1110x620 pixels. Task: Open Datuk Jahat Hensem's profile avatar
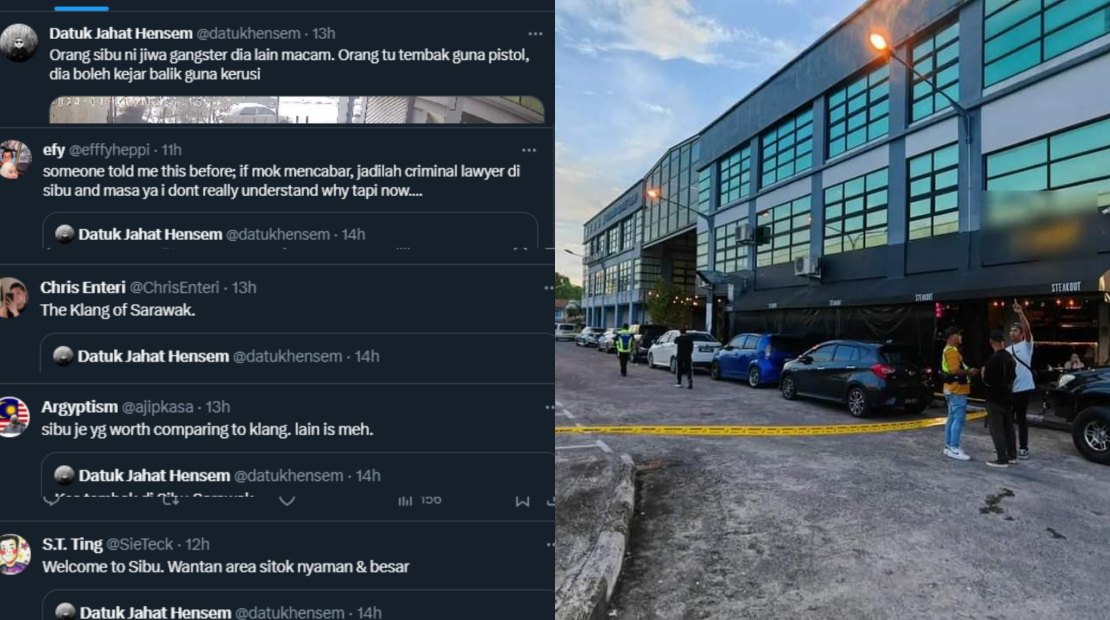point(19,42)
